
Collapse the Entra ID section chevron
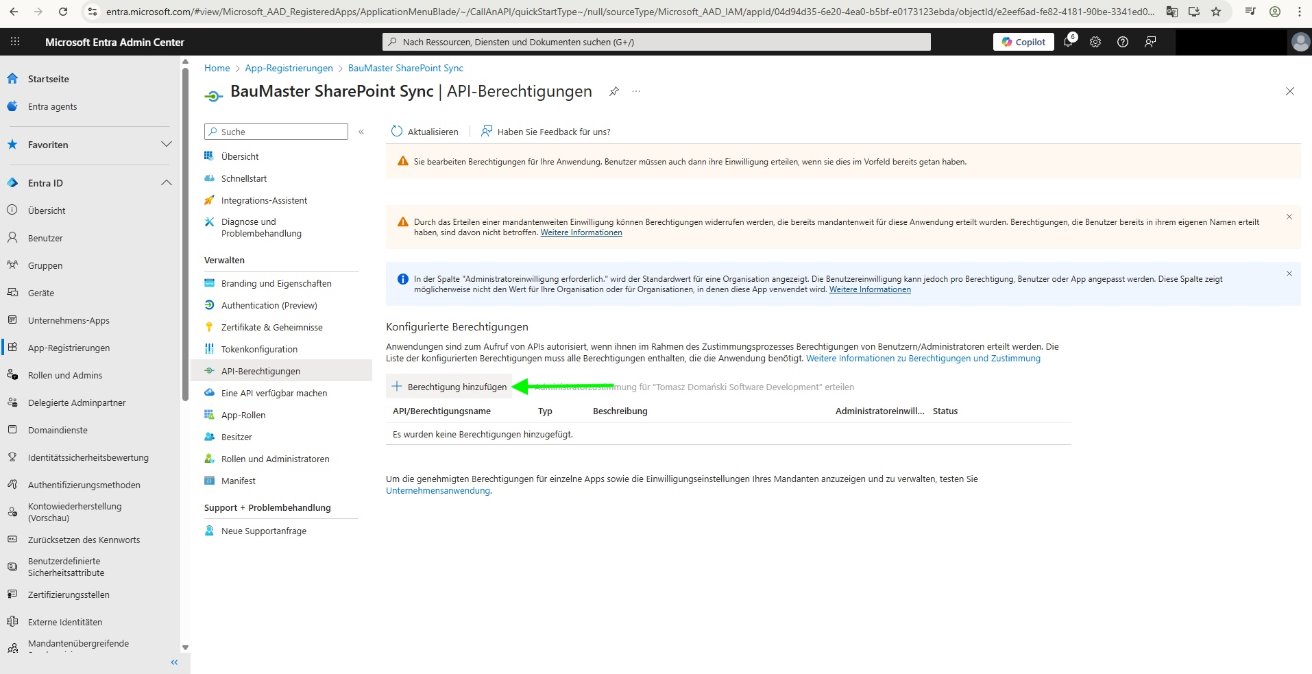pos(166,183)
